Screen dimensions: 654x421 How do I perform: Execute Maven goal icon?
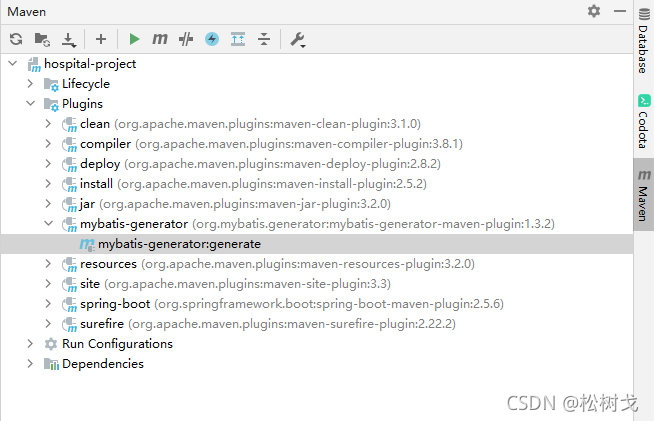tap(160, 39)
